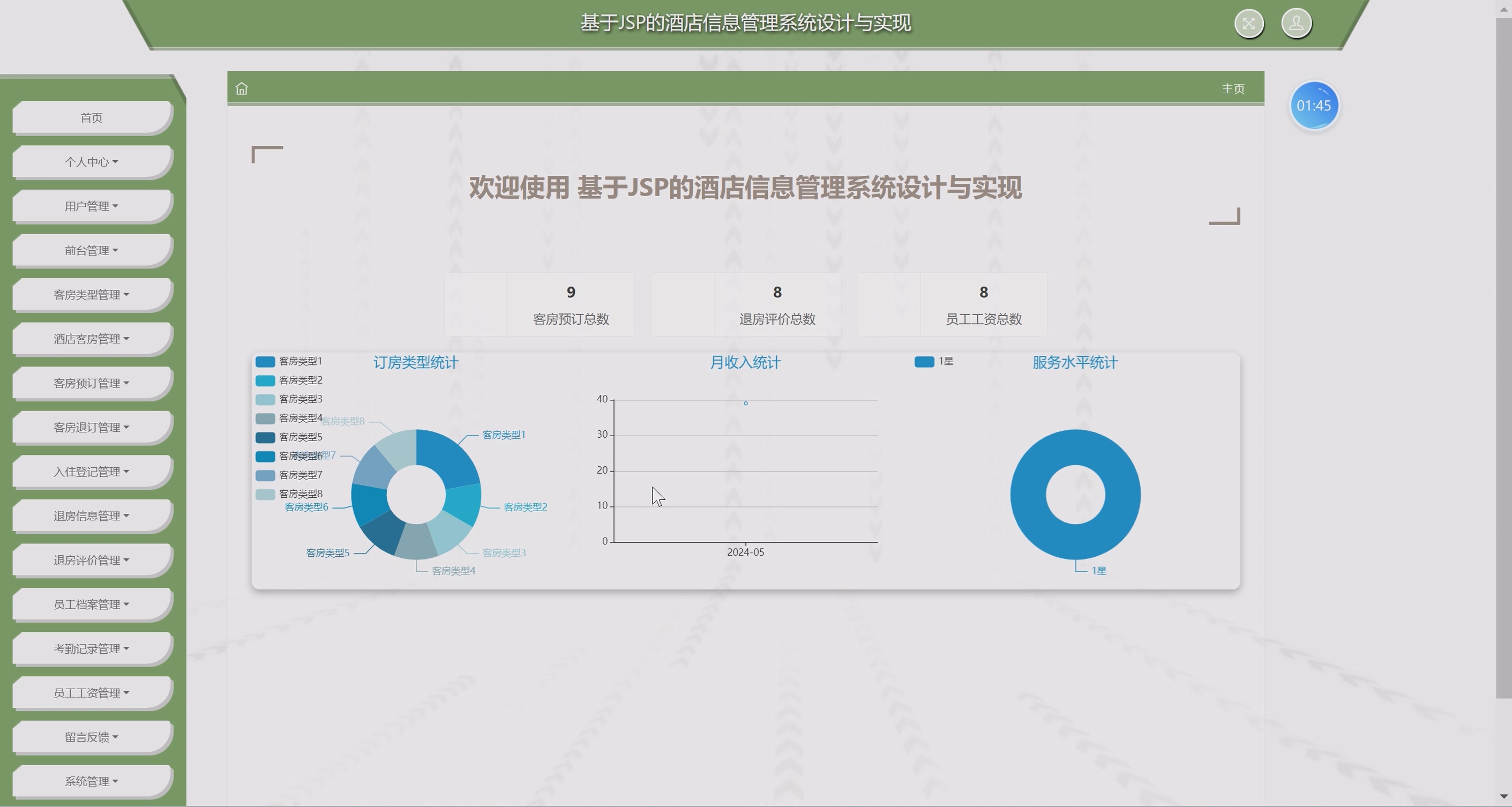This screenshot has width=1512, height=807.
Task: Click the home icon in breadcrumb bar
Action: [x=242, y=88]
